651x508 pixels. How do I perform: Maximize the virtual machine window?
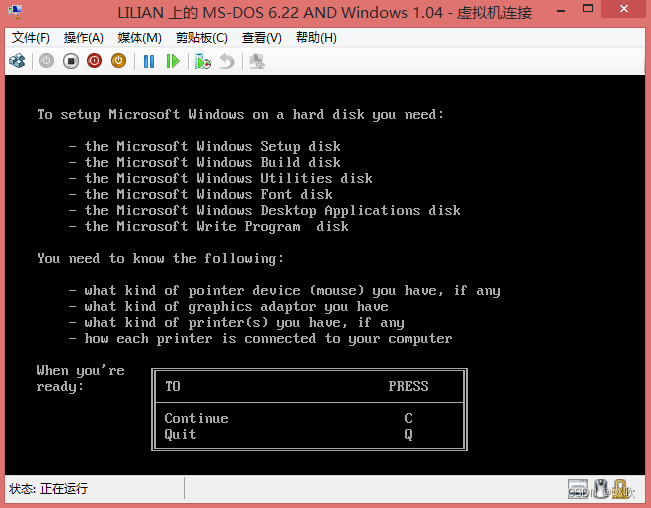point(588,9)
